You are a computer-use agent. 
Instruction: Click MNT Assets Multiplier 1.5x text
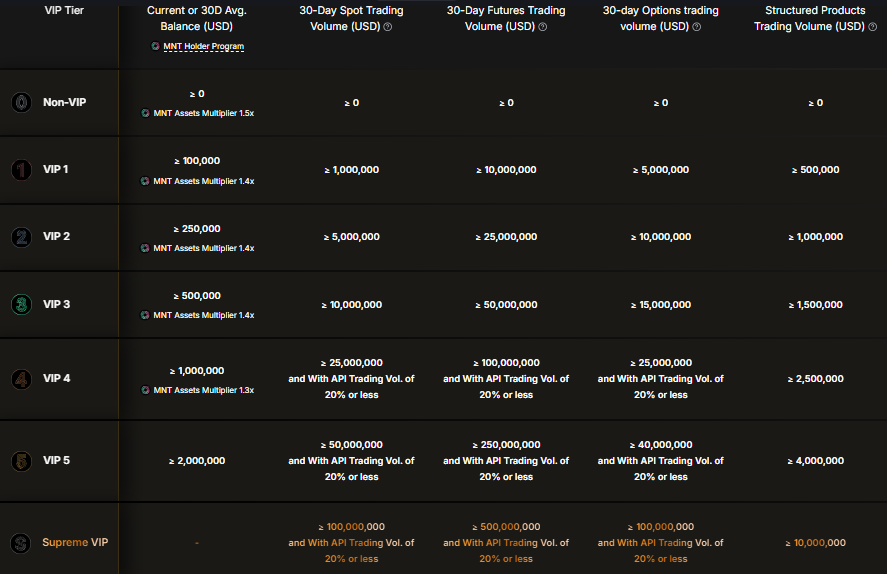[204, 113]
